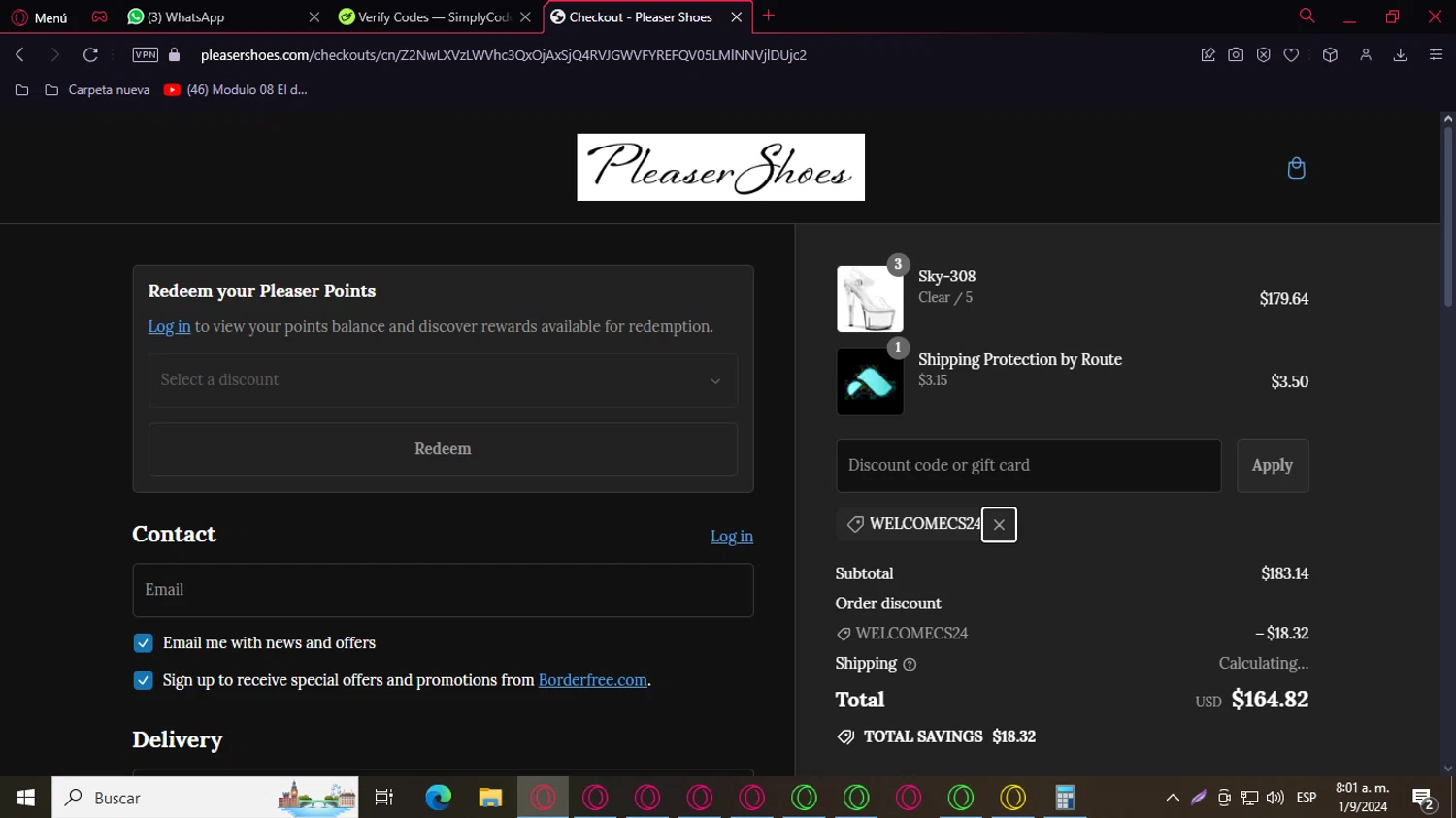
Task: Open the ad blocker shield icon
Action: [x=1263, y=55]
